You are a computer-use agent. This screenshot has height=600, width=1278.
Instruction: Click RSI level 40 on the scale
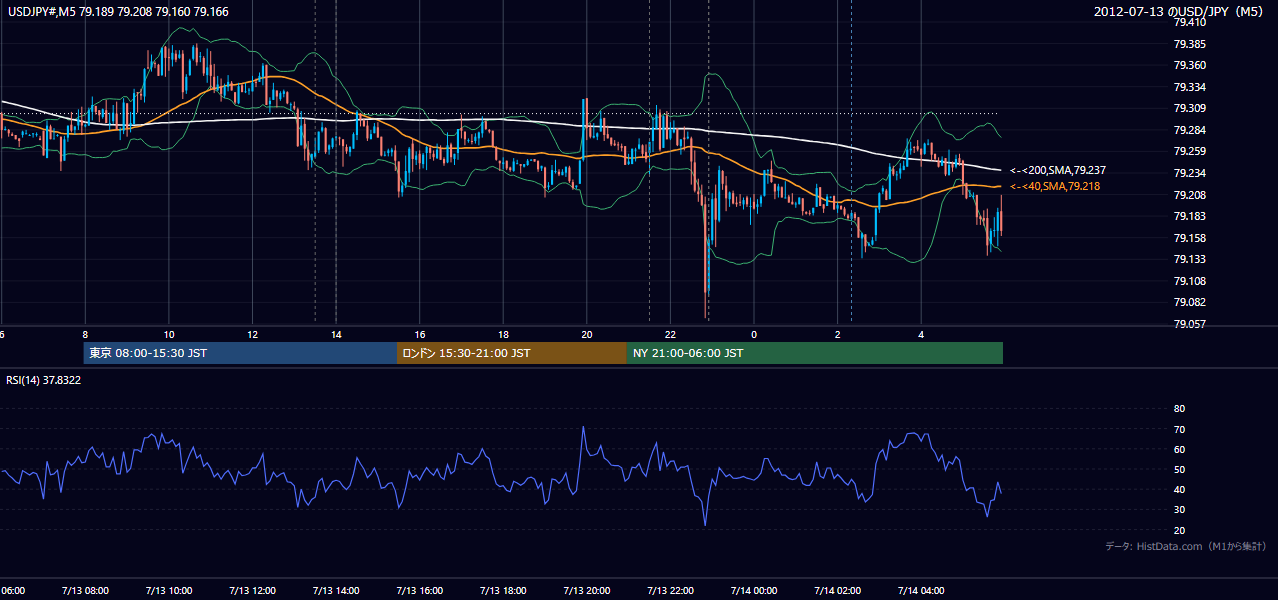1179,489
